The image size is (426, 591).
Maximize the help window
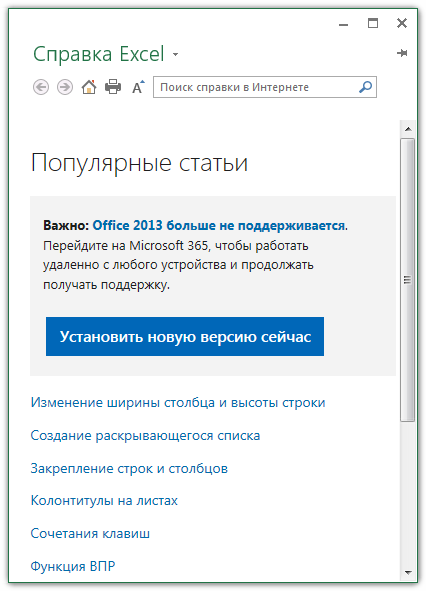(373, 23)
